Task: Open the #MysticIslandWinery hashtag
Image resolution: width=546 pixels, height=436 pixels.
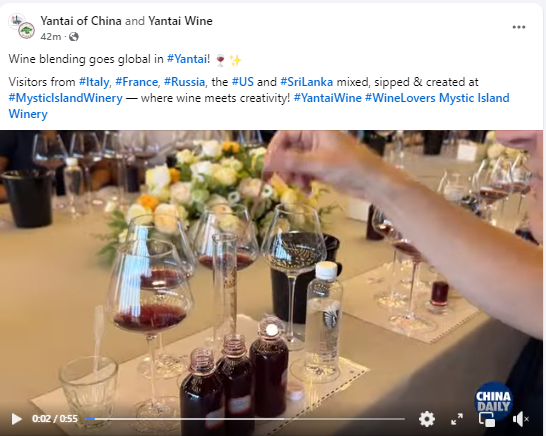Action: coord(65,98)
